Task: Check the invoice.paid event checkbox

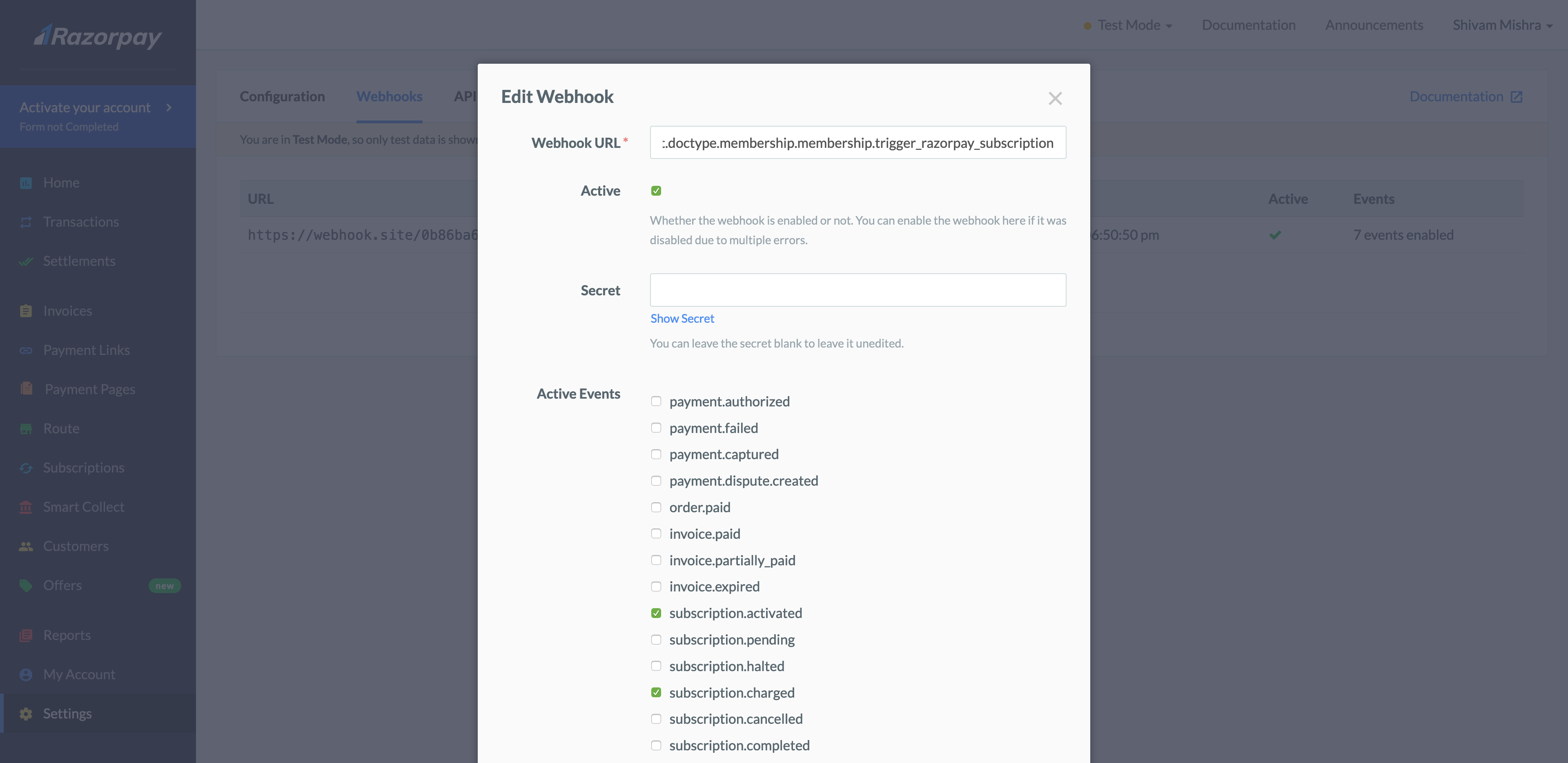Action: coord(655,533)
